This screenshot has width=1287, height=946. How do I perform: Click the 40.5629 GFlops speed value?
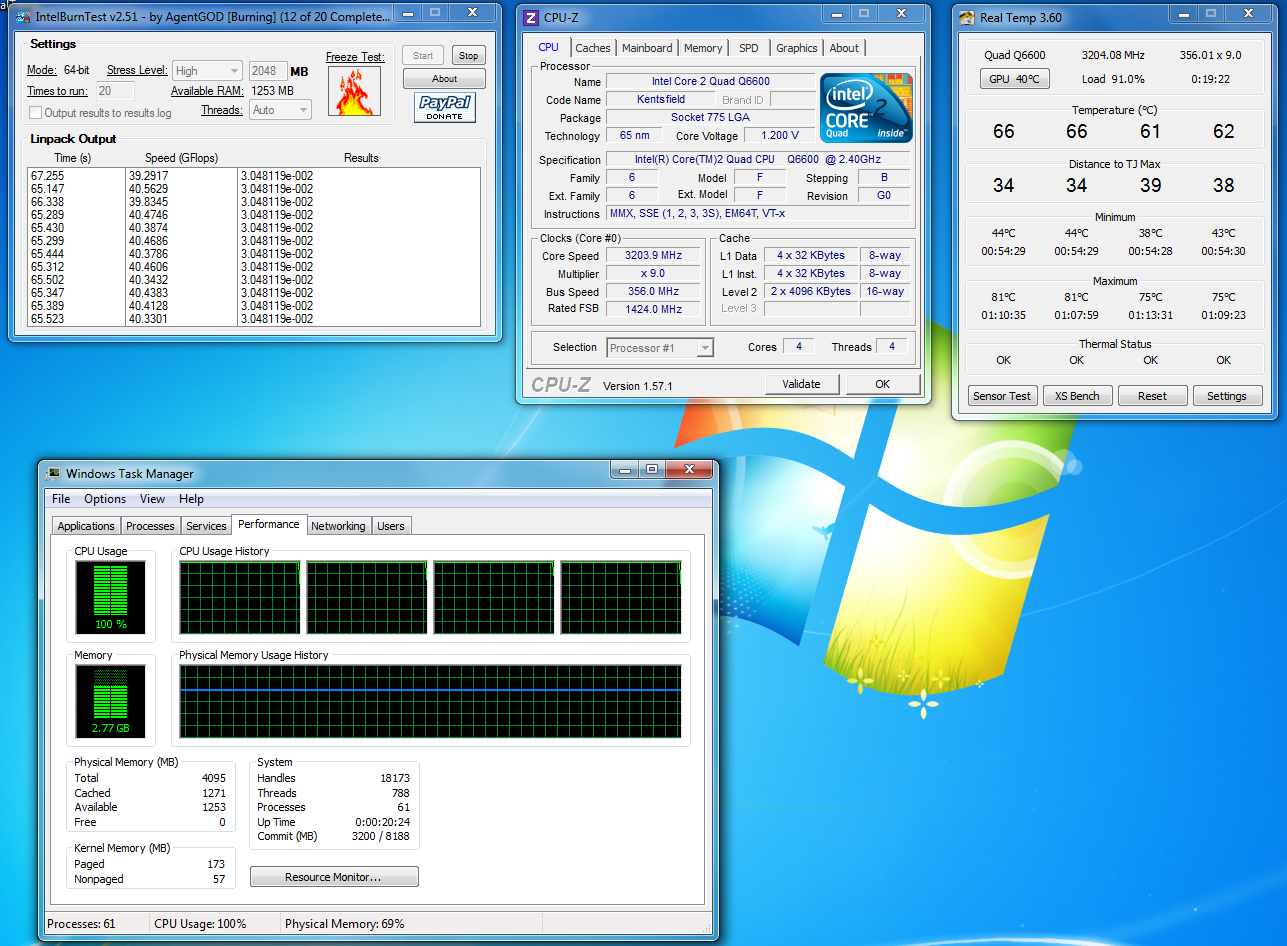pyautogui.click(x=148, y=188)
